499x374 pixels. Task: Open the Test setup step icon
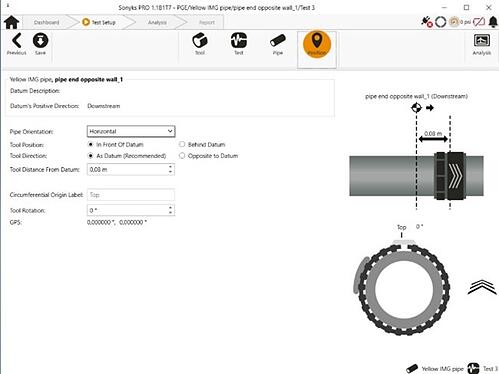click(x=239, y=44)
